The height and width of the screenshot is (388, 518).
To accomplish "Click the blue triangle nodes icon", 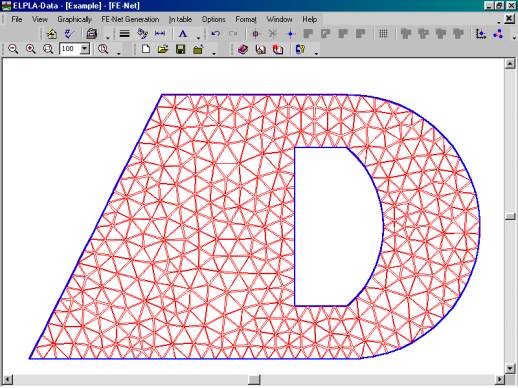I will point(498,34).
